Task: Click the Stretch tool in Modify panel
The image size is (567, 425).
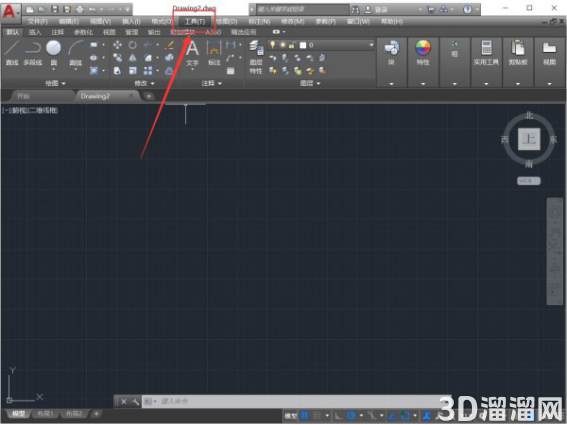Action: 118,71
